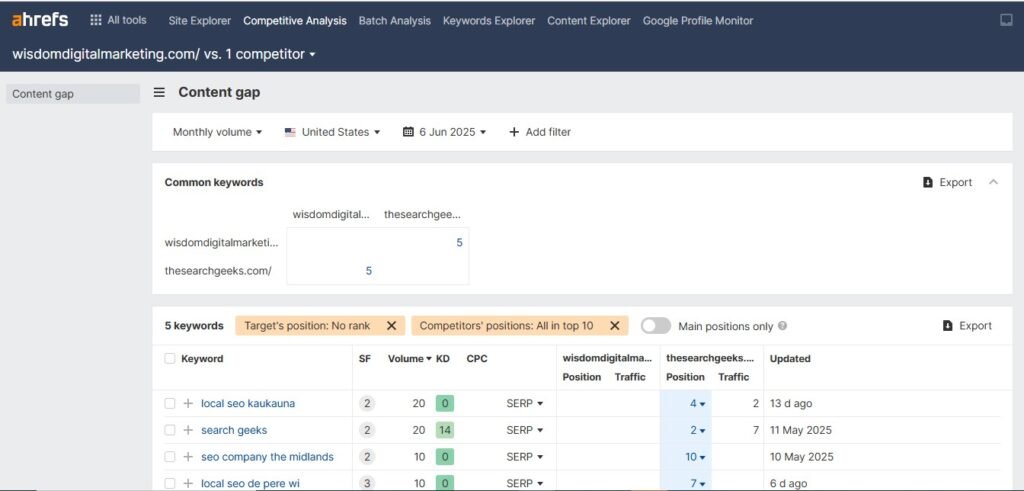Viewport: 1024px width, 491px height.
Task: Open SERP dropdown for local seo de pere wi
Action: (524, 483)
